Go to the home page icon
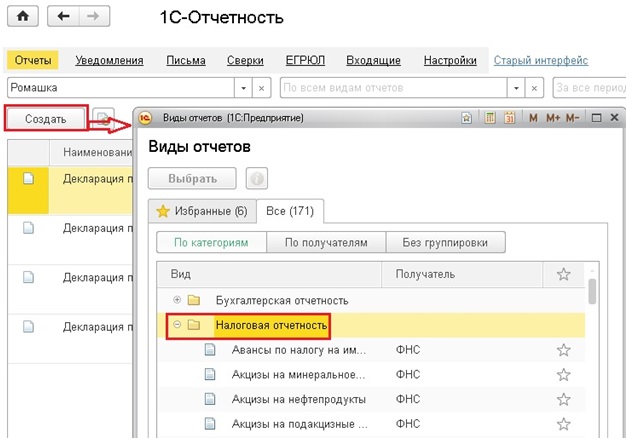627x440 pixels. pyautogui.click(x=23, y=16)
